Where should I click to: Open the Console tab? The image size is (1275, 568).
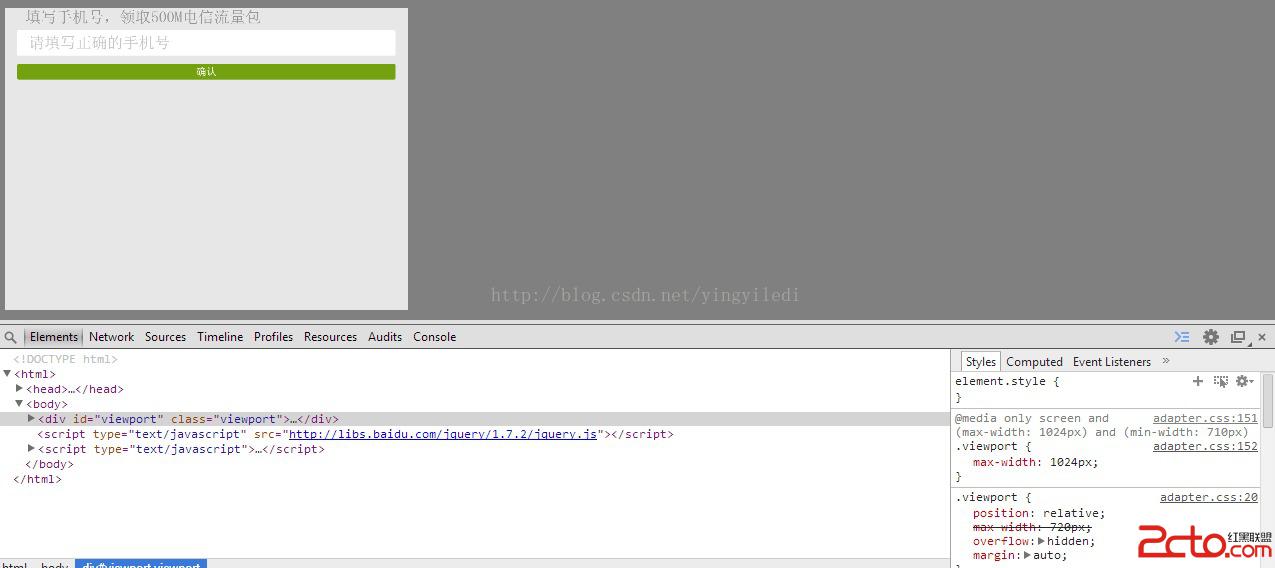point(435,337)
